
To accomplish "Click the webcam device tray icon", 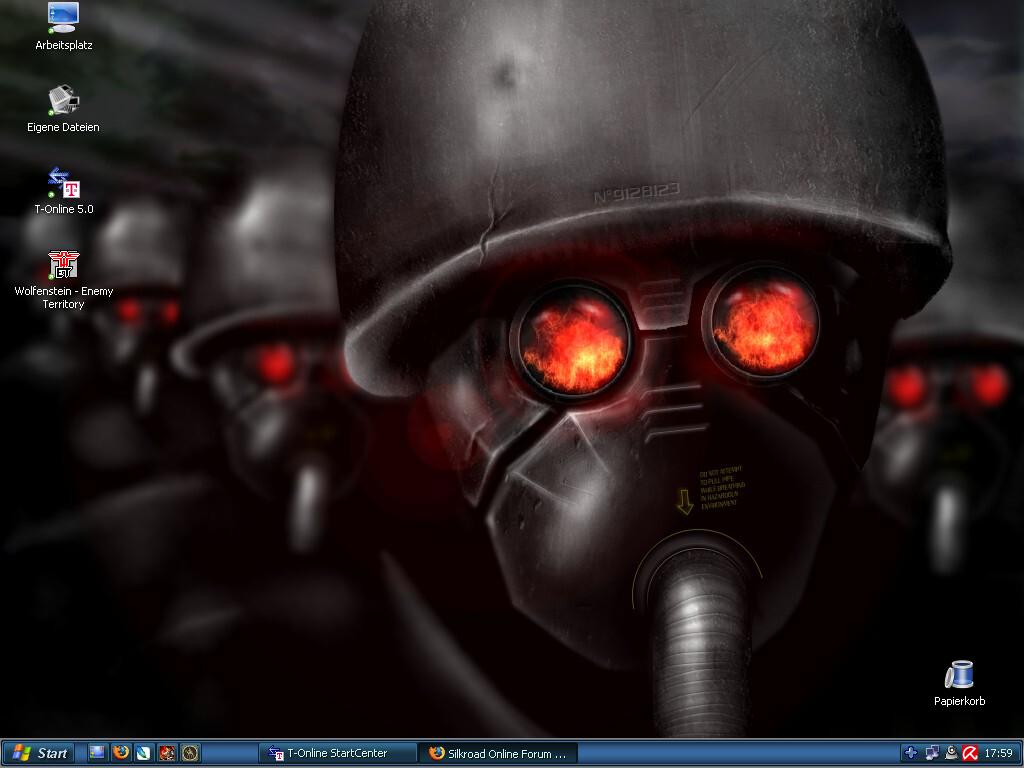I will pos(950,753).
